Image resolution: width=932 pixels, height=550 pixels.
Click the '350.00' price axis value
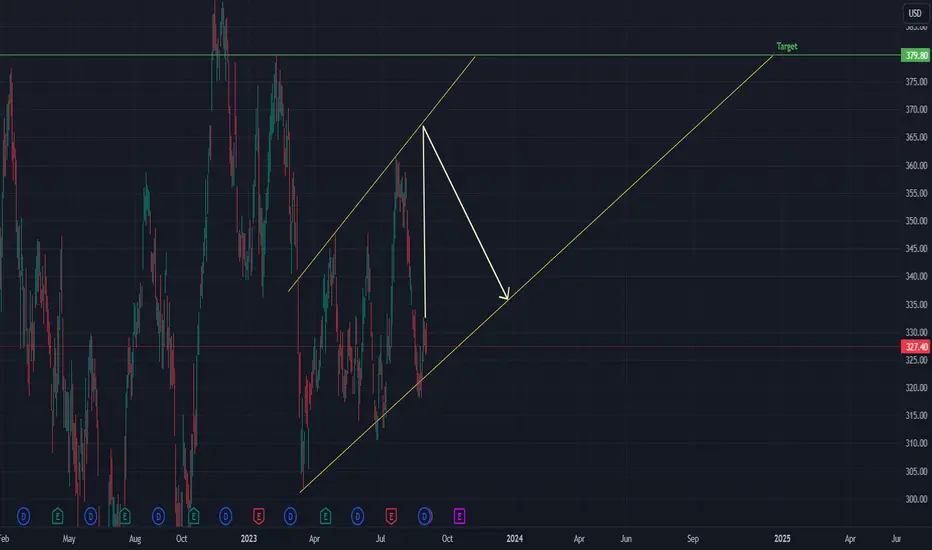tap(916, 221)
